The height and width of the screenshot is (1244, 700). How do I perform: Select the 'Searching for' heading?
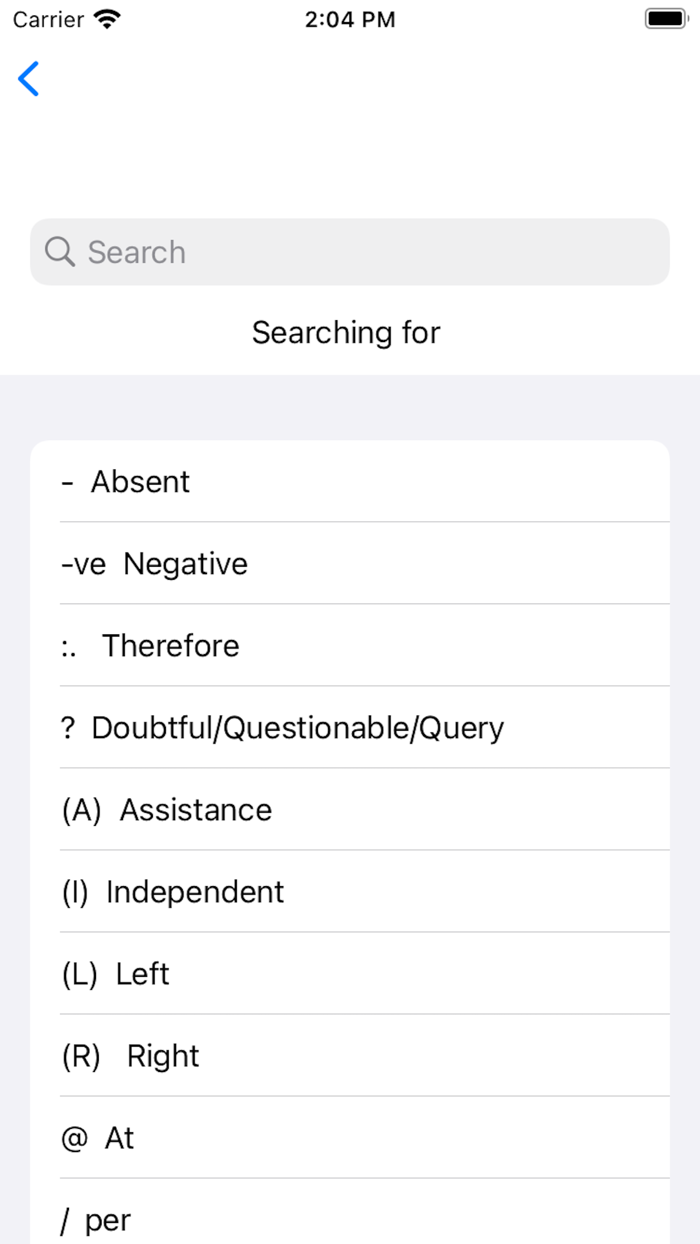pyautogui.click(x=346, y=332)
